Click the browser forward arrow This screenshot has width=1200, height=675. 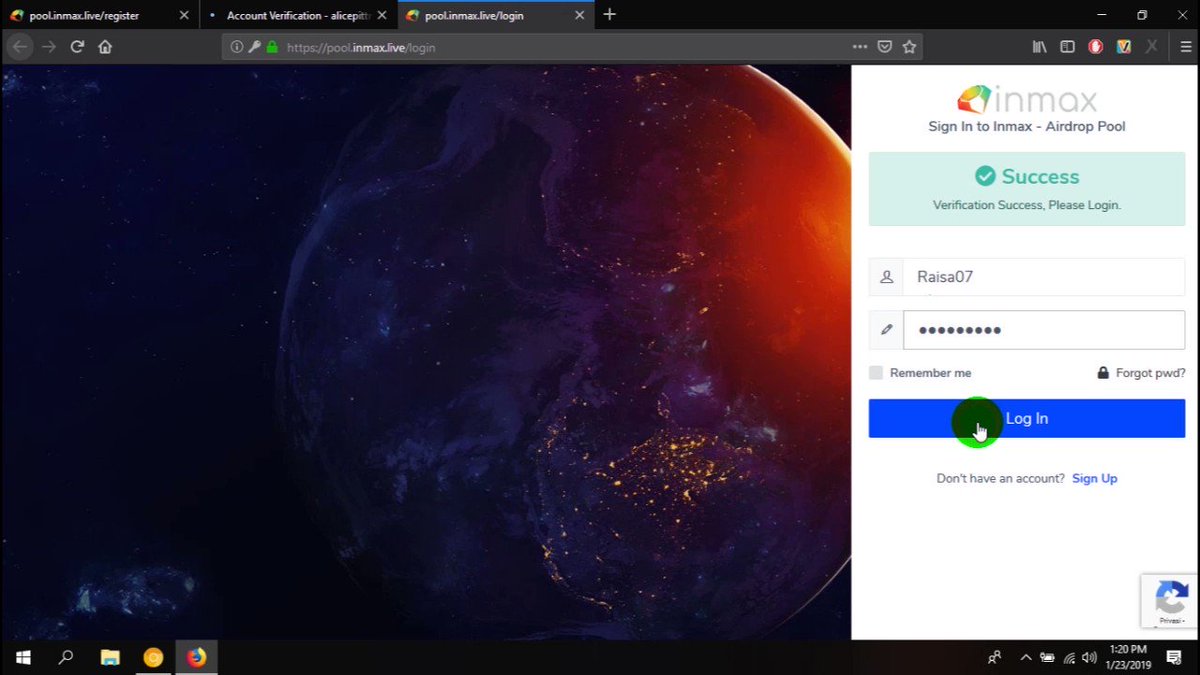49,47
